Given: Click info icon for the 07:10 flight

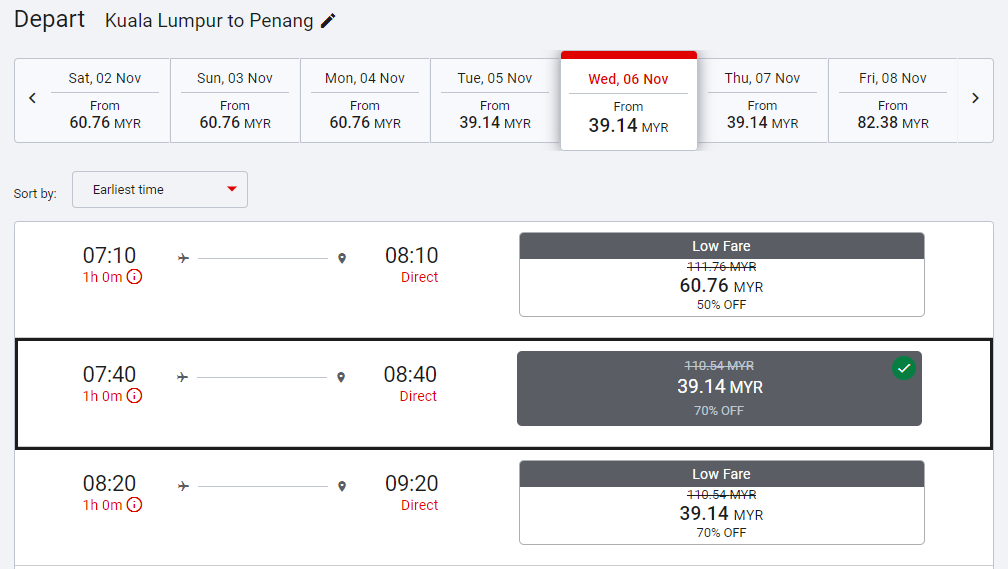Looking at the screenshot, I should coord(134,277).
